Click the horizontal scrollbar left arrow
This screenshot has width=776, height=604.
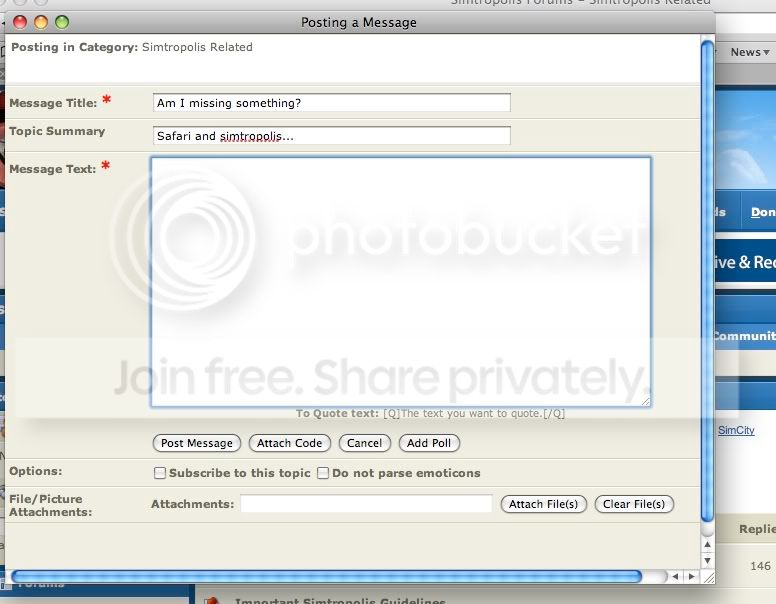click(675, 577)
